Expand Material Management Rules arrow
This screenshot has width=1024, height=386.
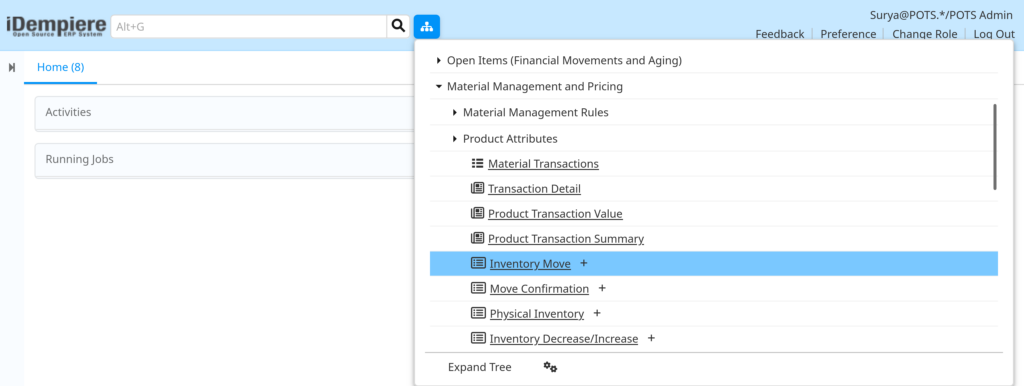pyautogui.click(x=455, y=113)
